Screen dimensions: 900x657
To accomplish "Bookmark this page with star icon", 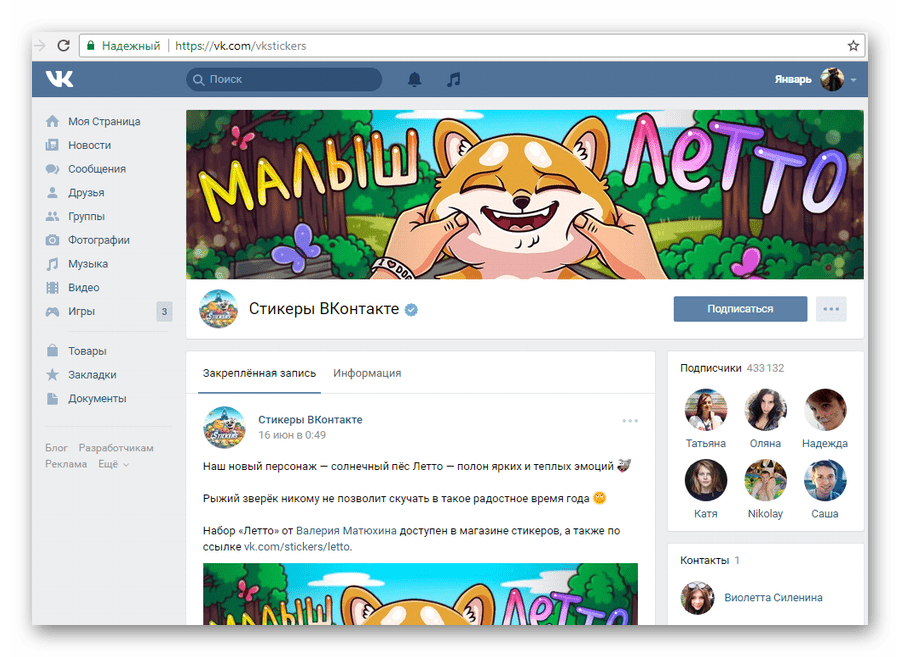I will click(x=853, y=45).
